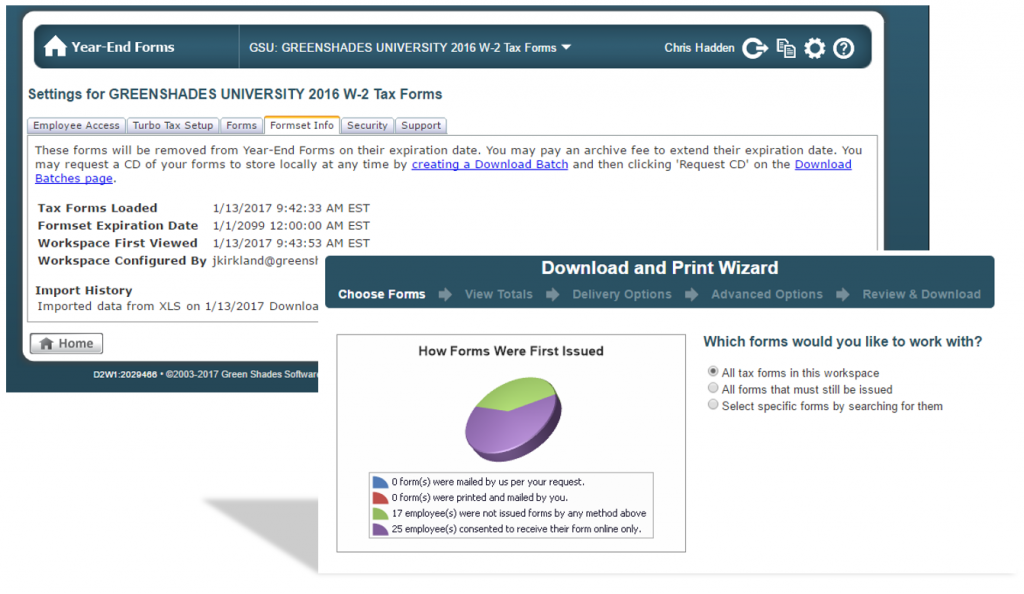The width and height of the screenshot is (1024, 594).
Task: Click the '1/13/2017 9:42:33 AM EST' loaded timestamp
Action: [x=291, y=208]
